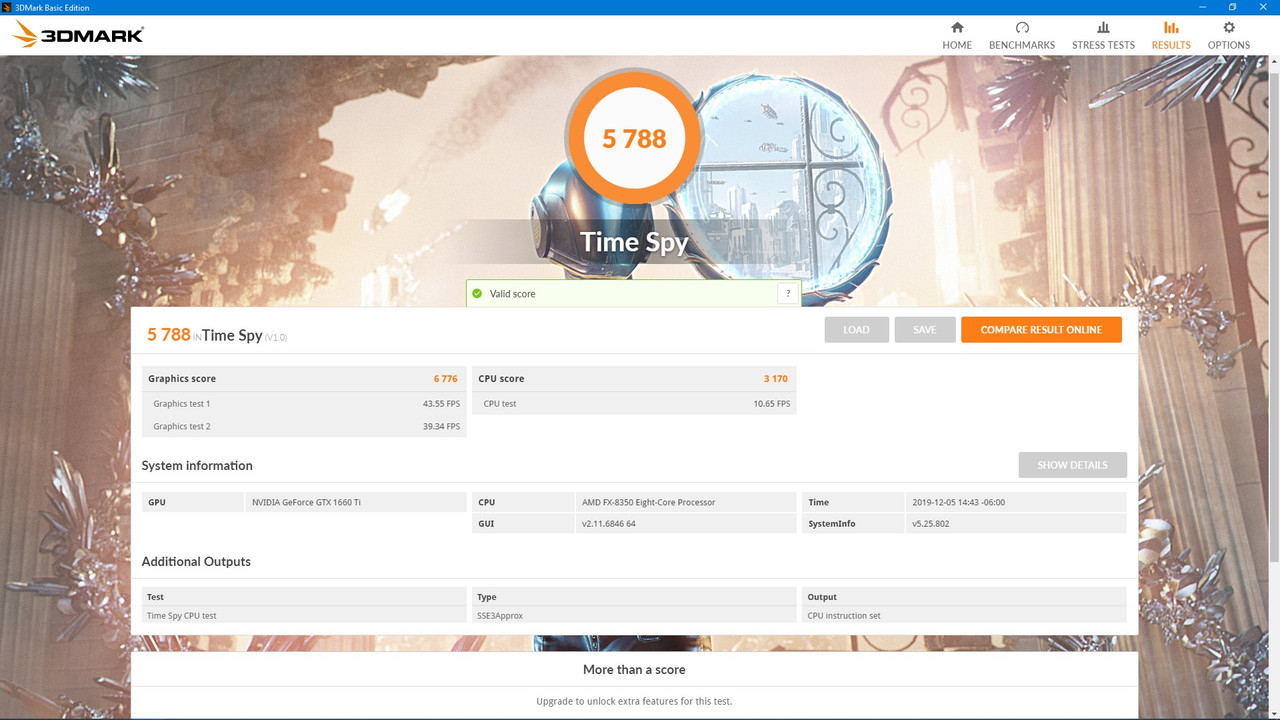Click the green valid score checkmark
The image size is (1280, 720).
(x=478, y=294)
